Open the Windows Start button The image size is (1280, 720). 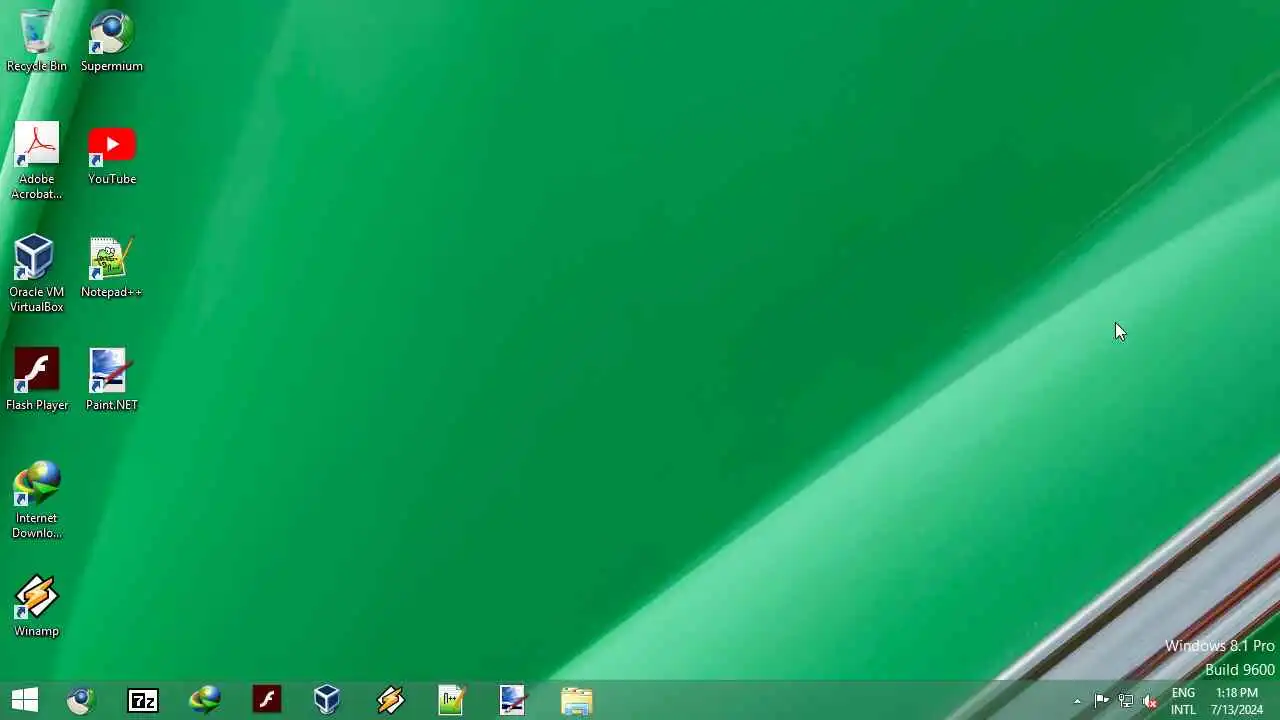point(25,700)
